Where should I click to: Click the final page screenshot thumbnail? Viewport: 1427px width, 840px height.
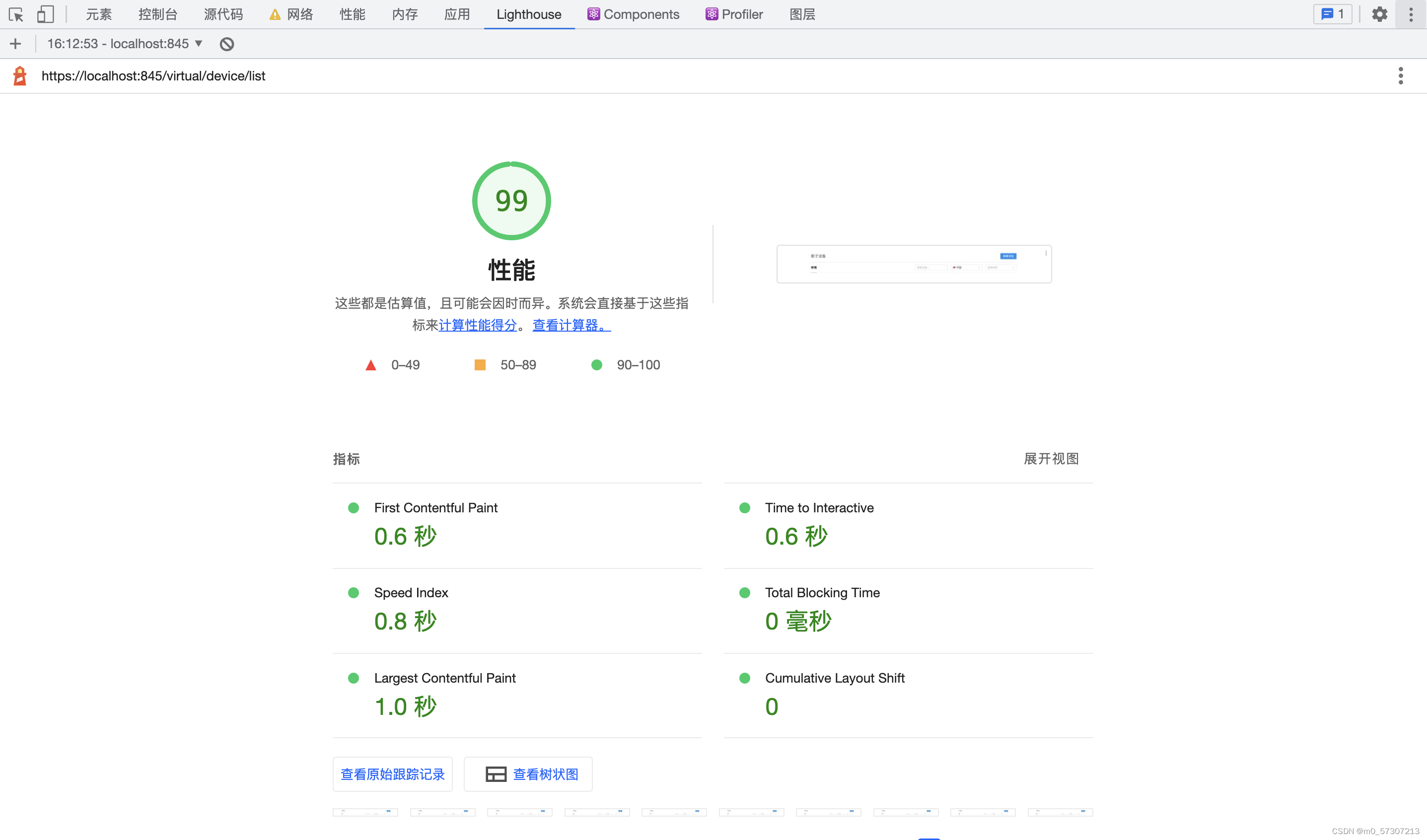tap(914, 264)
